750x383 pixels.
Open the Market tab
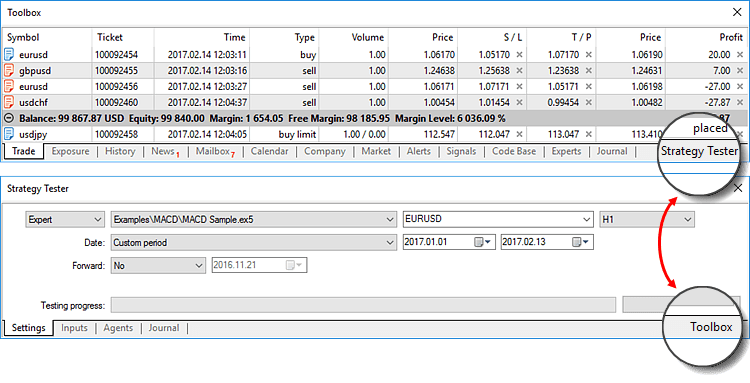(376, 152)
